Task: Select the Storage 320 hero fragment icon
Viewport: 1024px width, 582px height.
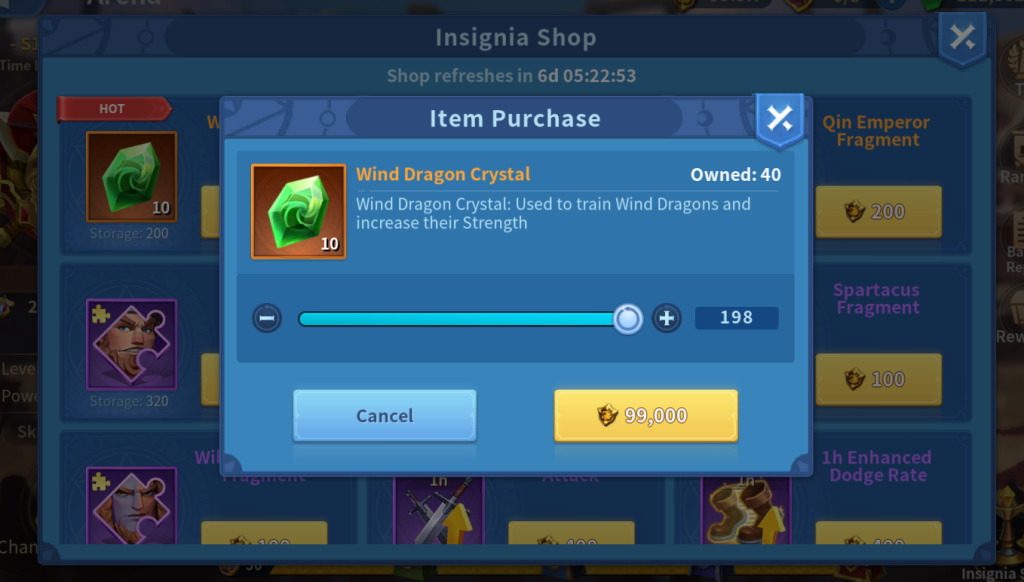Action: (x=131, y=344)
